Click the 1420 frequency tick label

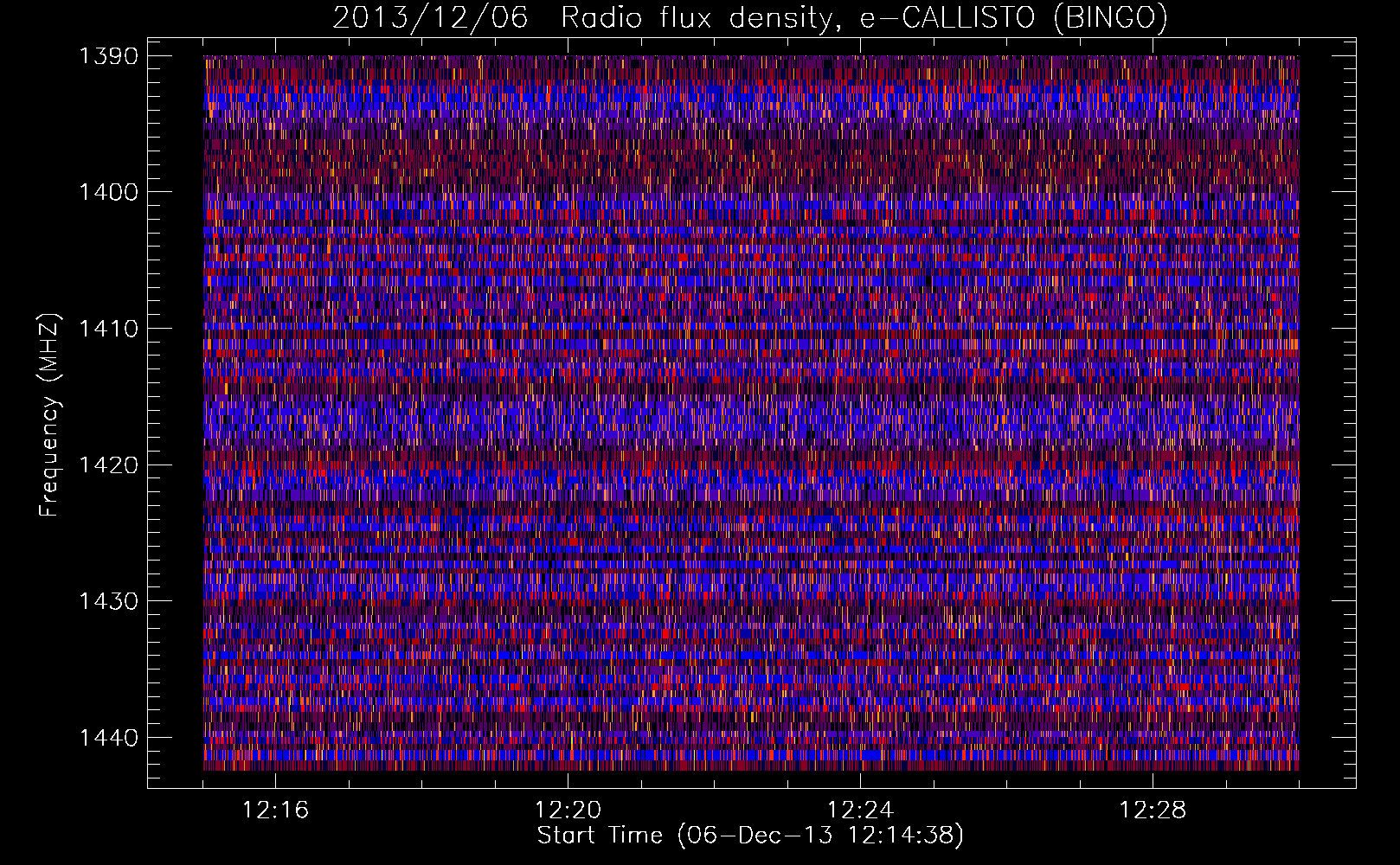109,465
